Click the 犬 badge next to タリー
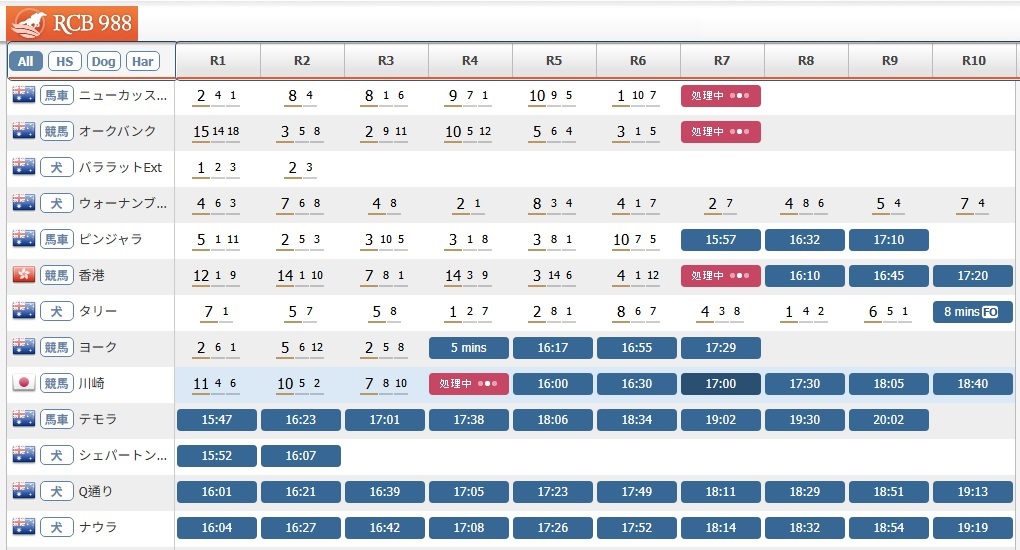 point(56,311)
